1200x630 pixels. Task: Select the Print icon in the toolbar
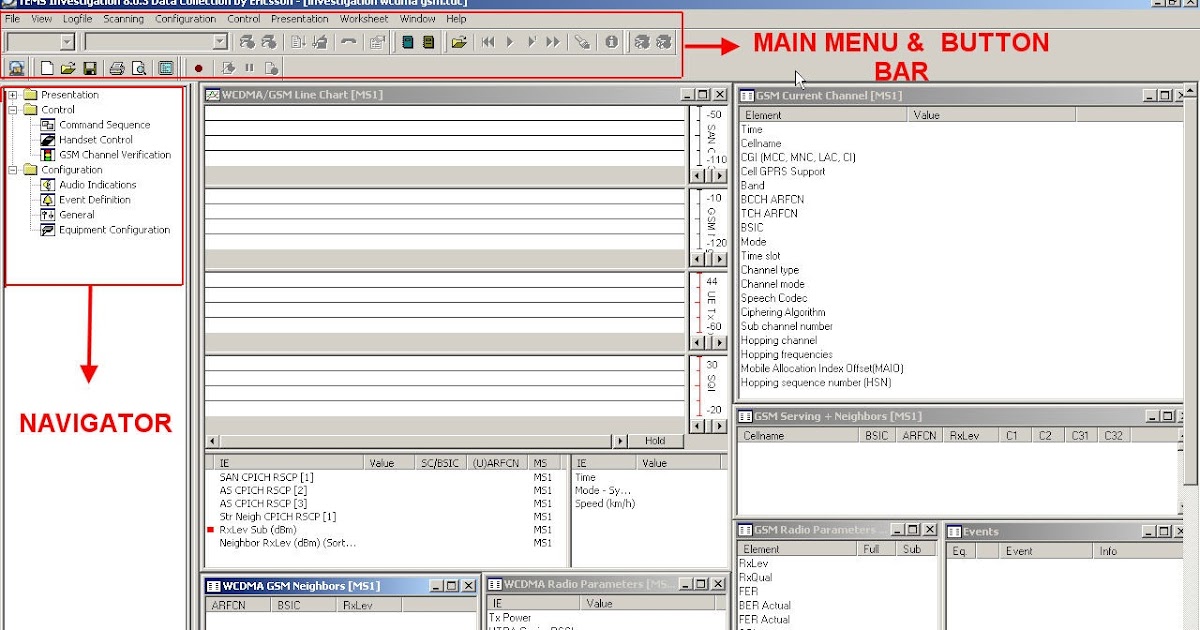point(116,67)
